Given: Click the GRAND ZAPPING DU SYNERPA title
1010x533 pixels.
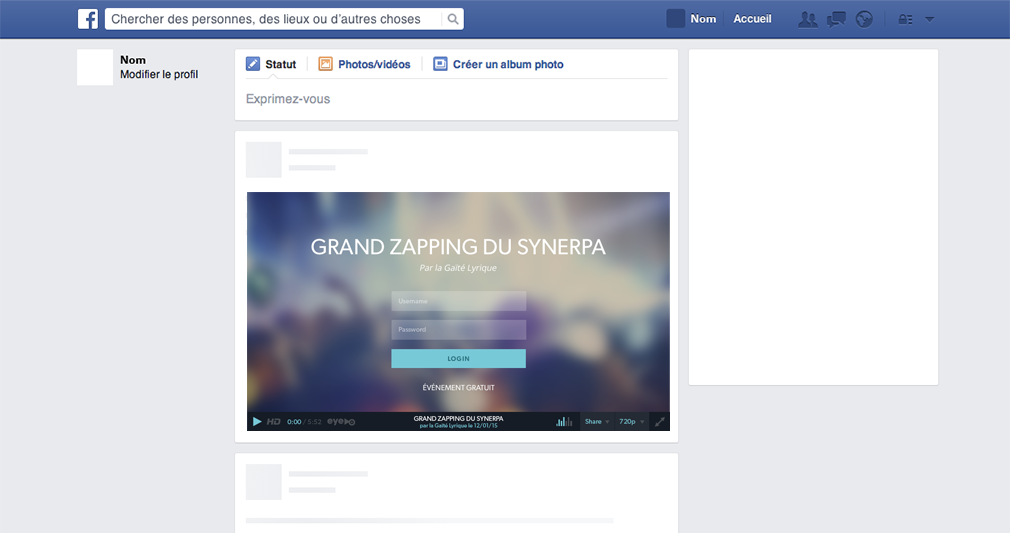Looking at the screenshot, I should coord(458,247).
